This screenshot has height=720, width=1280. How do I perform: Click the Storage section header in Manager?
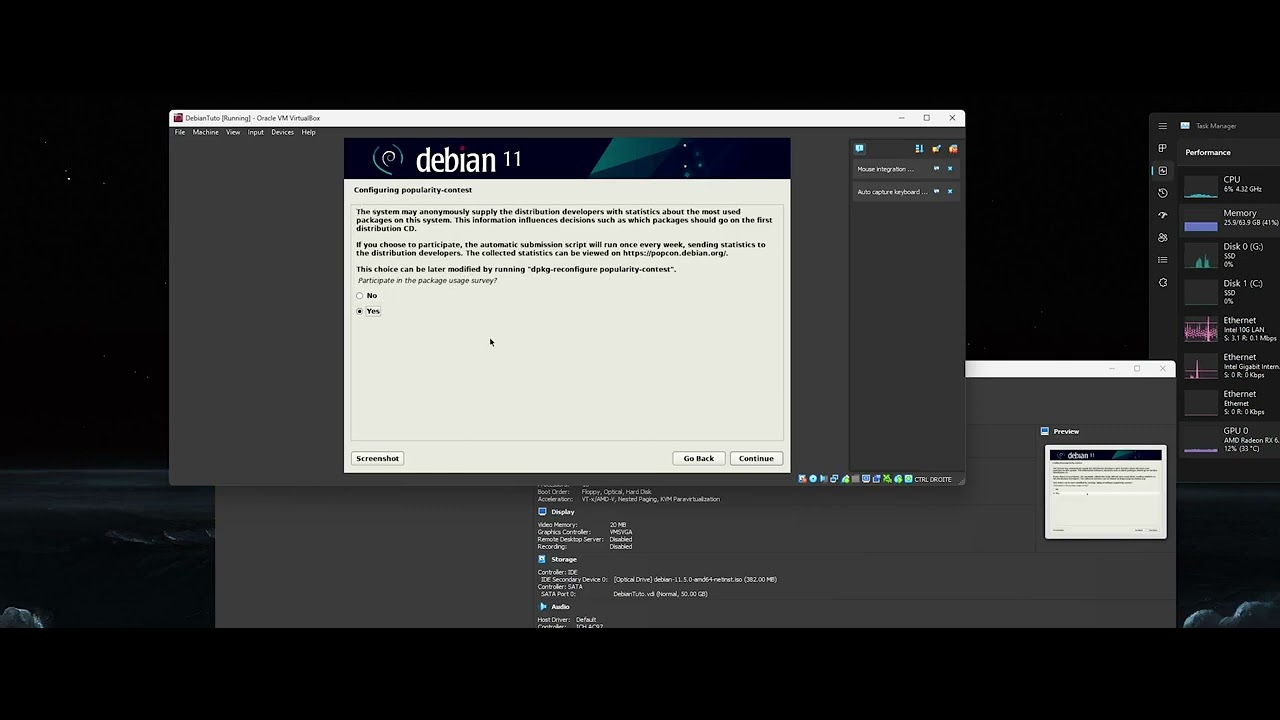(564, 560)
